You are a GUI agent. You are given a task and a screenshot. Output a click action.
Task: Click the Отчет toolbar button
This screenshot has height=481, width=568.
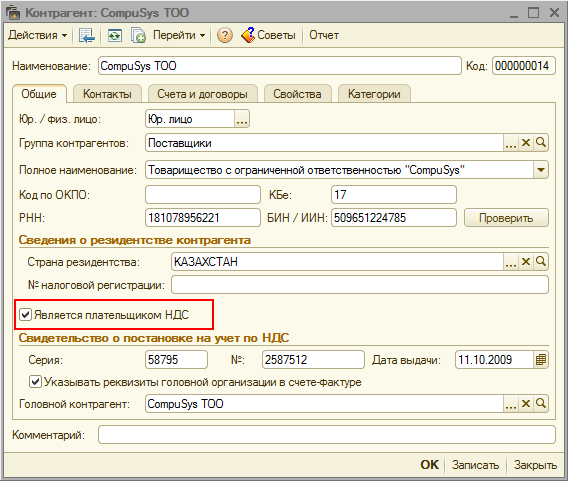(x=324, y=35)
